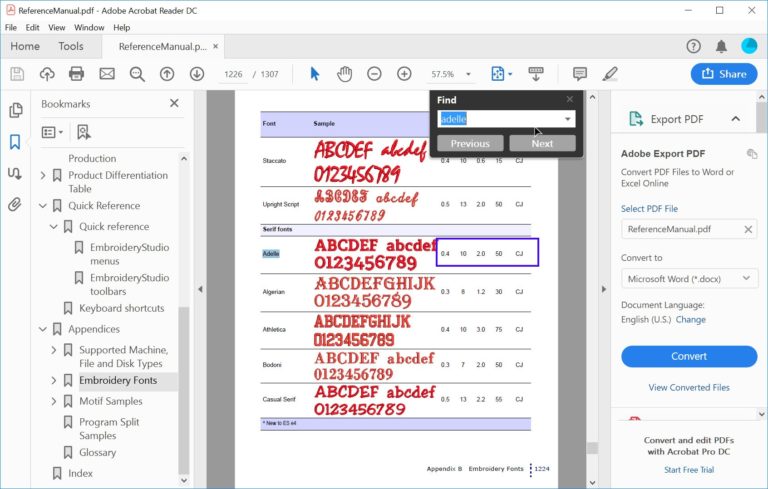Click the Find search text field
The height and width of the screenshot is (489, 768).
pyautogui.click(x=500, y=119)
